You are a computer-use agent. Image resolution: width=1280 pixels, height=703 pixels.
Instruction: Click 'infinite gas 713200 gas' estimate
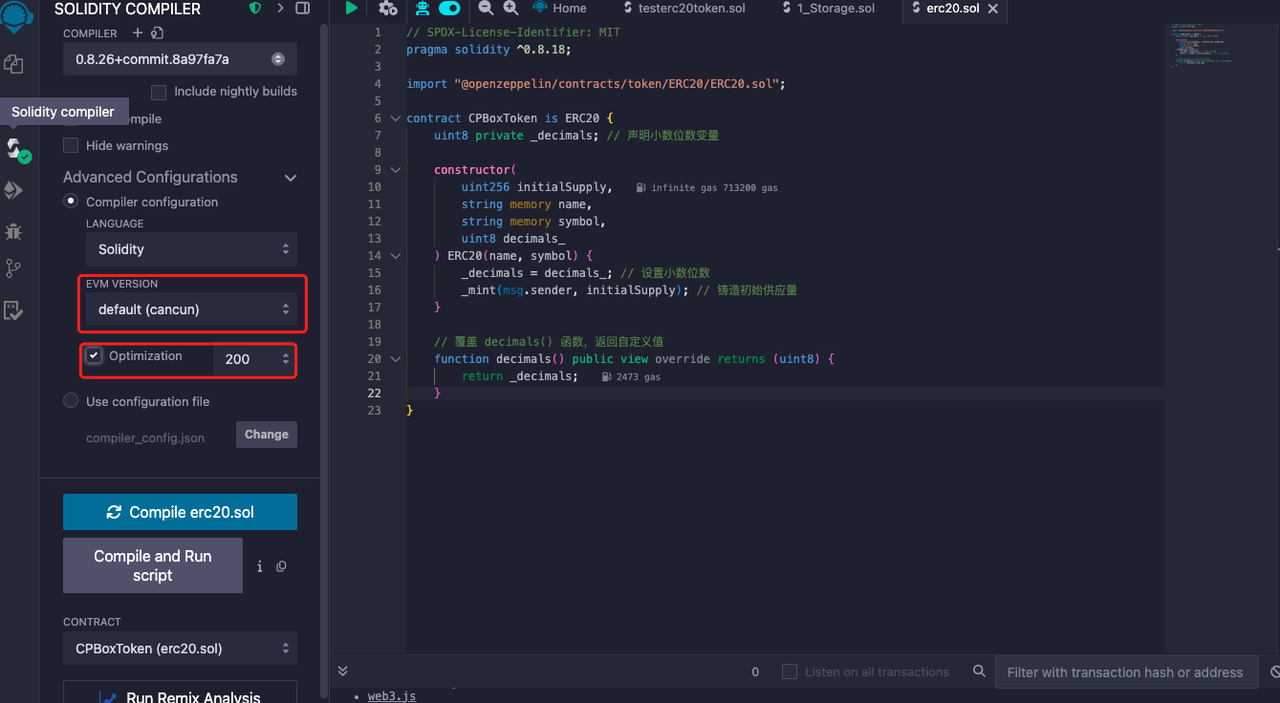[x=707, y=188]
